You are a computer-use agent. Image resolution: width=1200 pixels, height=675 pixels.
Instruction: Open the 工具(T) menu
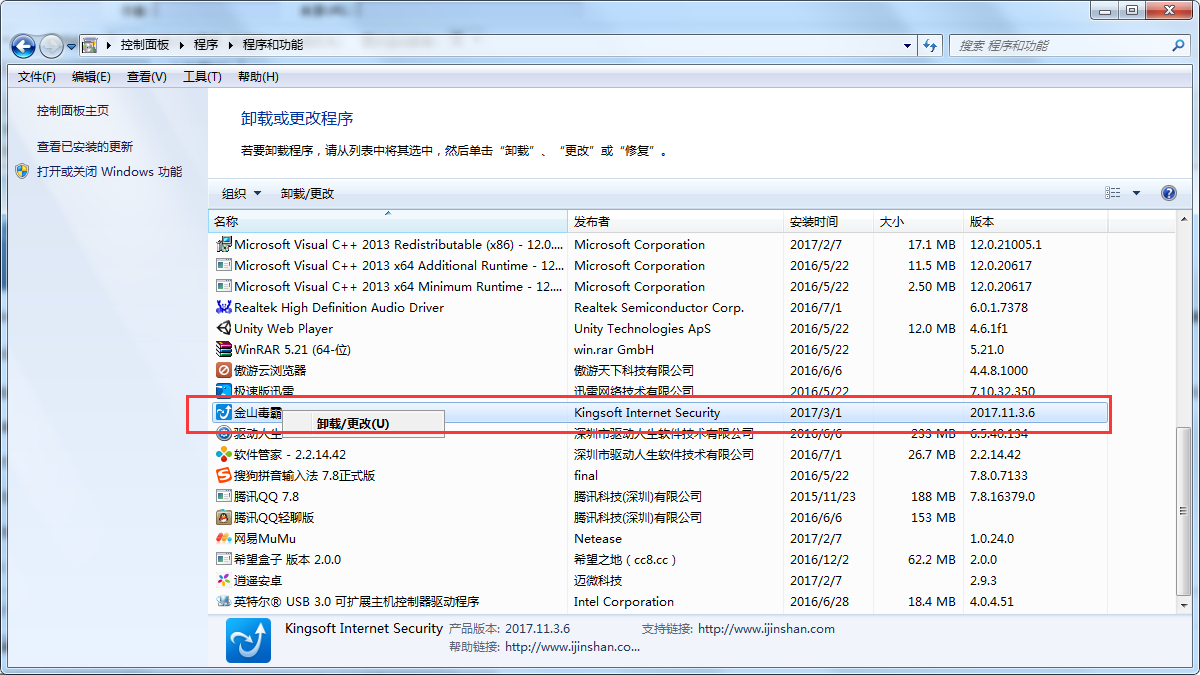click(x=202, y=77)
